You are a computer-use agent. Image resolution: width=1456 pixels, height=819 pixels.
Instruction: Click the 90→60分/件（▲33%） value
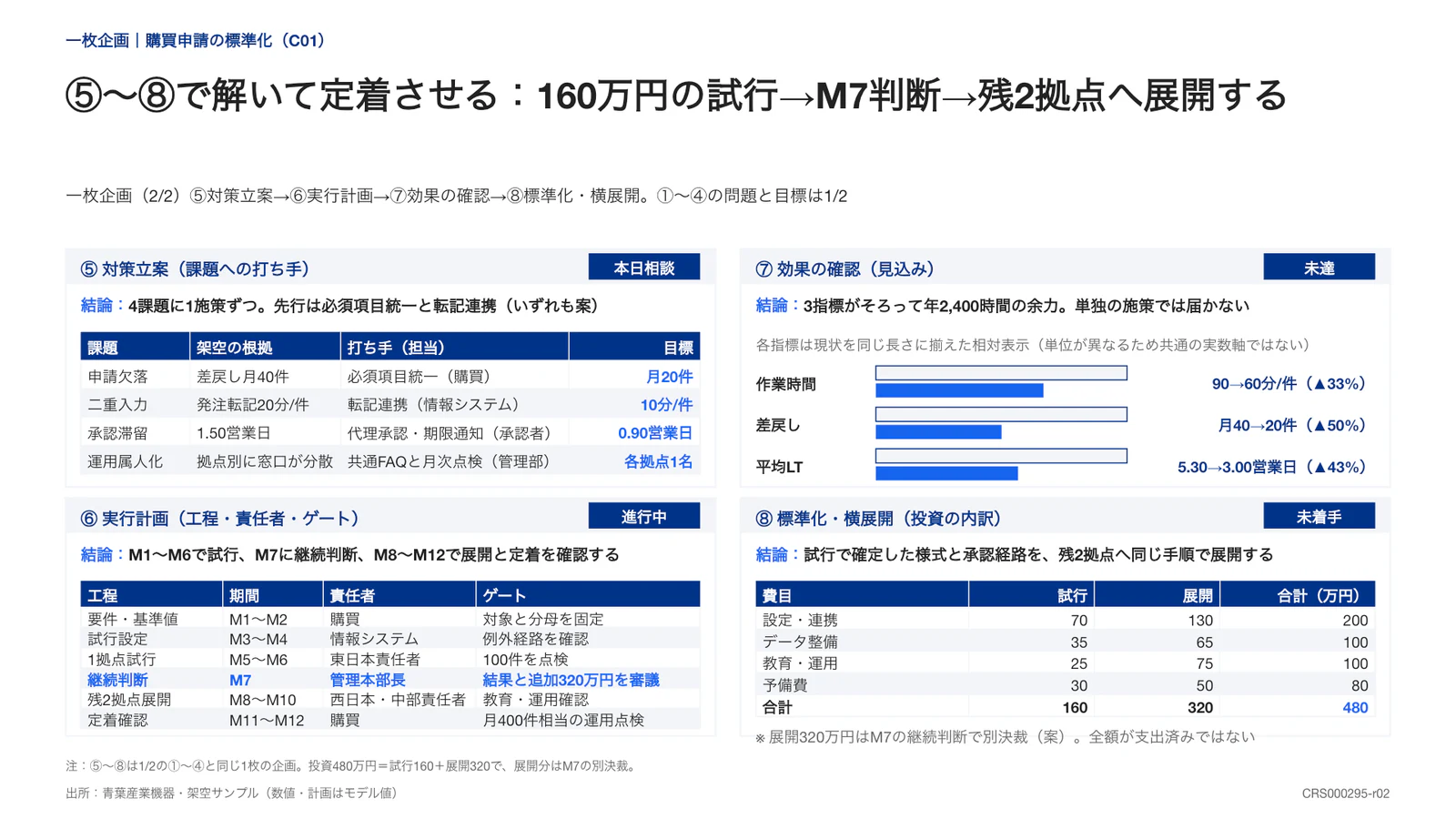(x=1291, y=384)
